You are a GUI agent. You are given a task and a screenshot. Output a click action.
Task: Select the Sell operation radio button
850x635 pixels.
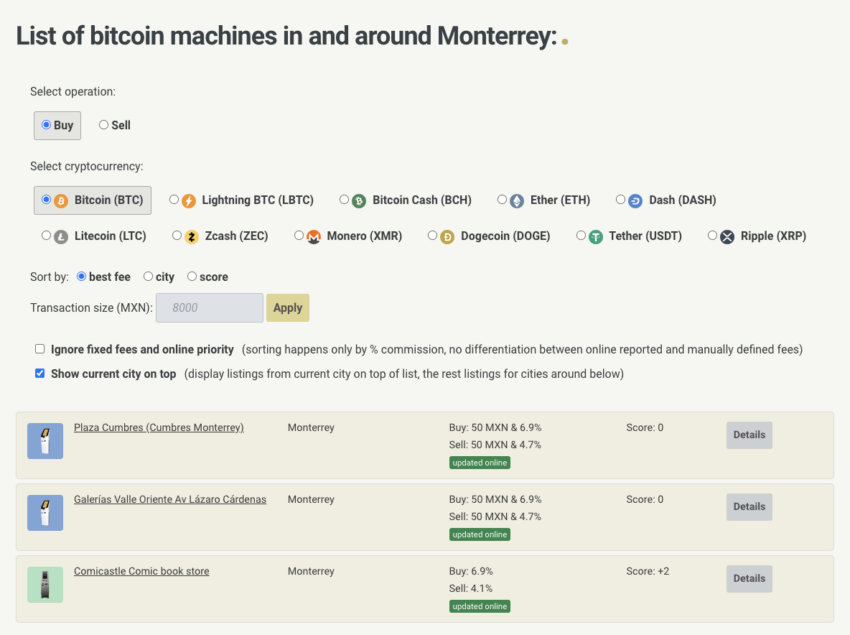(x=104, y=125)
